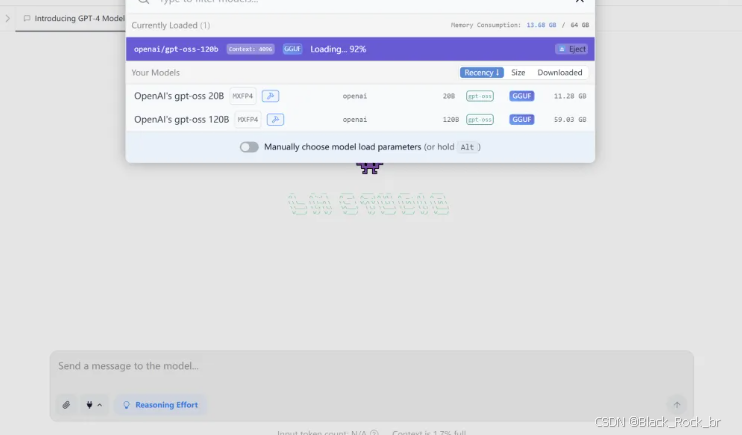Sort models by Recency
This screenshot has width=742, height=435.
point(481,72)
